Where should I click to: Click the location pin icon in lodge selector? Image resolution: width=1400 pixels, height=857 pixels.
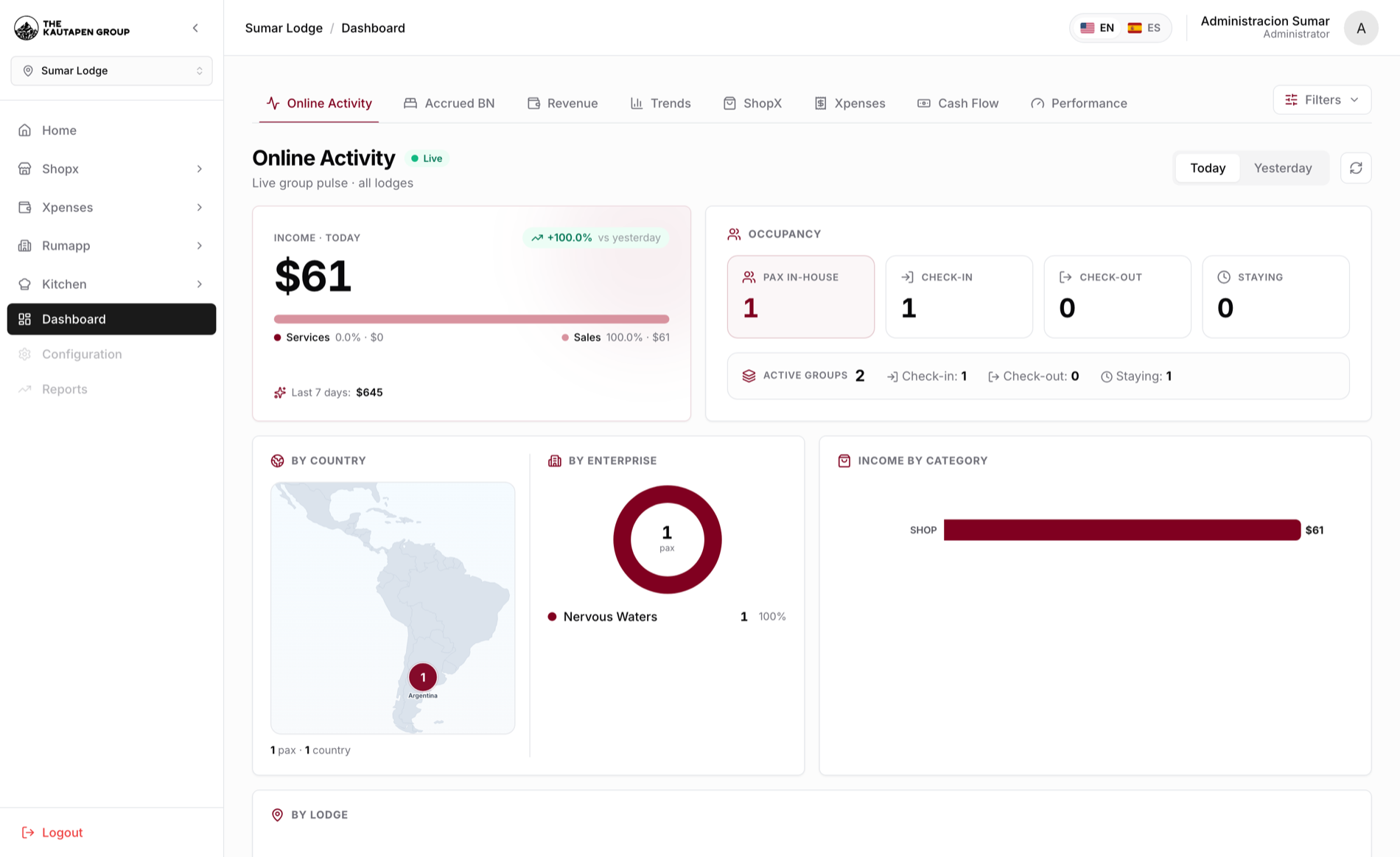click(x=28, y=71)
